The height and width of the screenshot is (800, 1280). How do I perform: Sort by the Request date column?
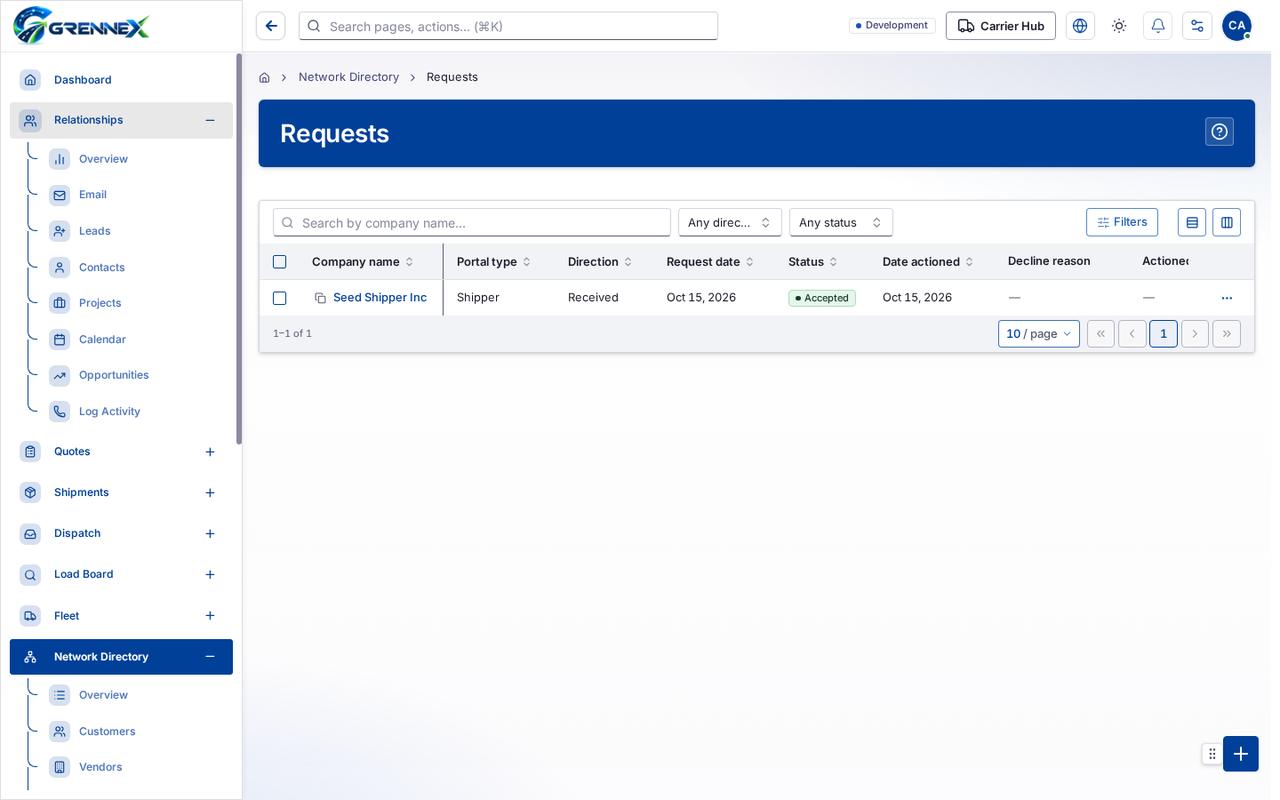point(710,262)
